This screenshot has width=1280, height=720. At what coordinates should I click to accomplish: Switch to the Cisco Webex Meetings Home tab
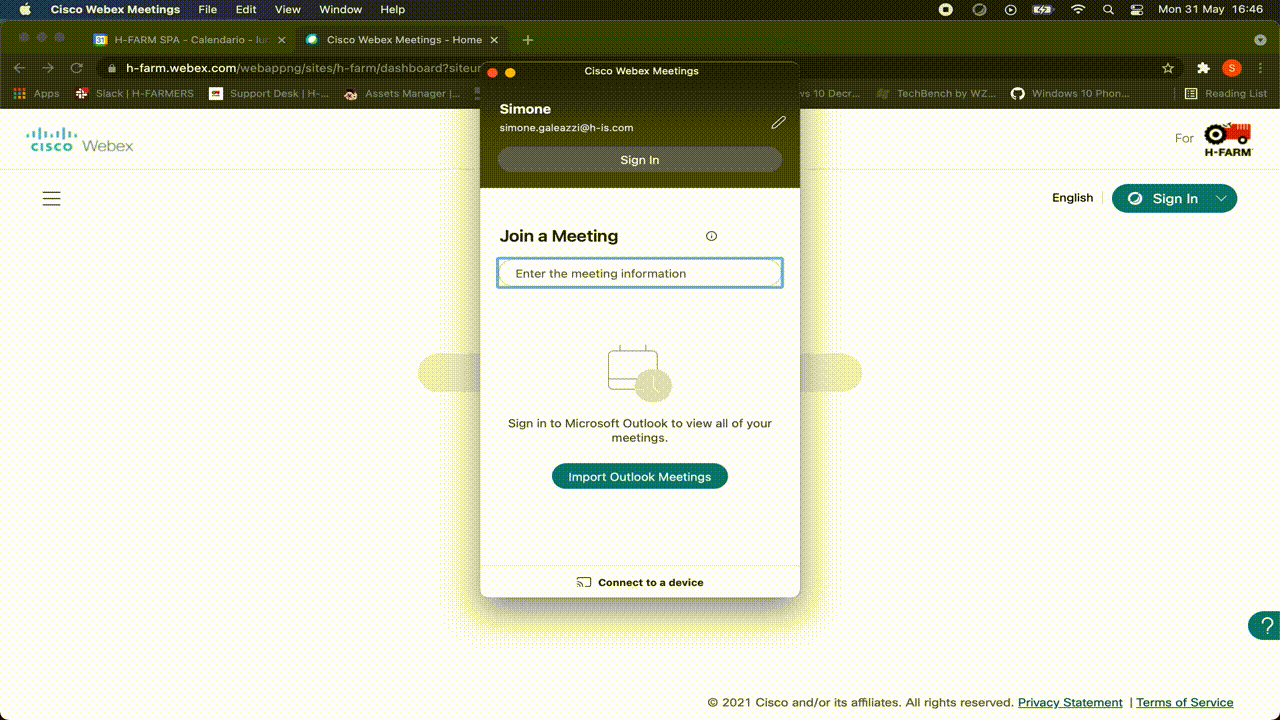point(402,40)
